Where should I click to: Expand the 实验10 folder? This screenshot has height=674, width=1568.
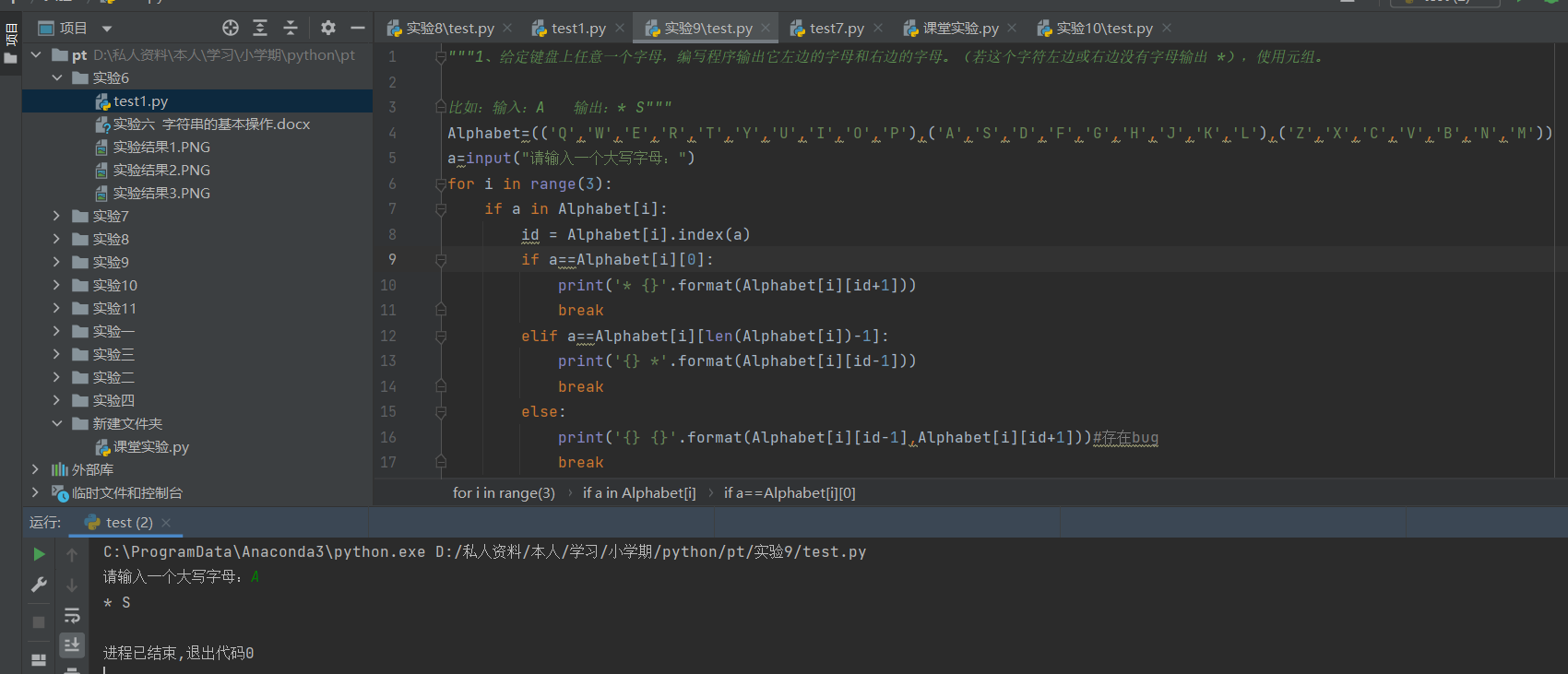(57, 285)
